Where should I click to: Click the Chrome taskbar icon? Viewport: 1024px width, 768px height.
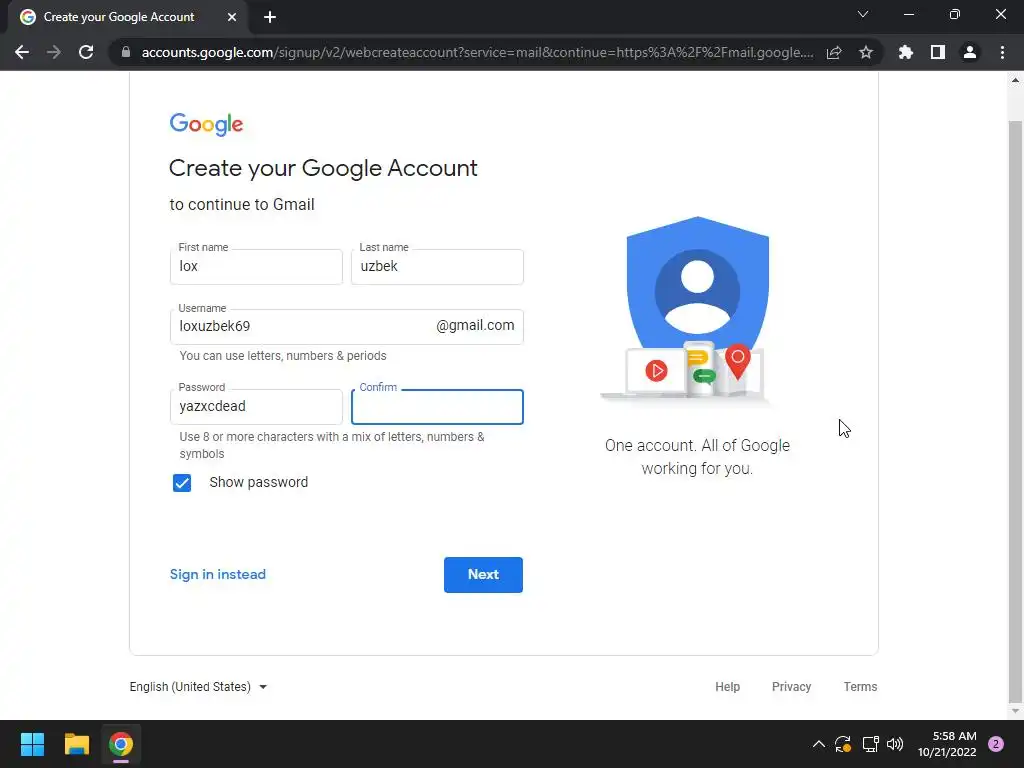point(121,744)
